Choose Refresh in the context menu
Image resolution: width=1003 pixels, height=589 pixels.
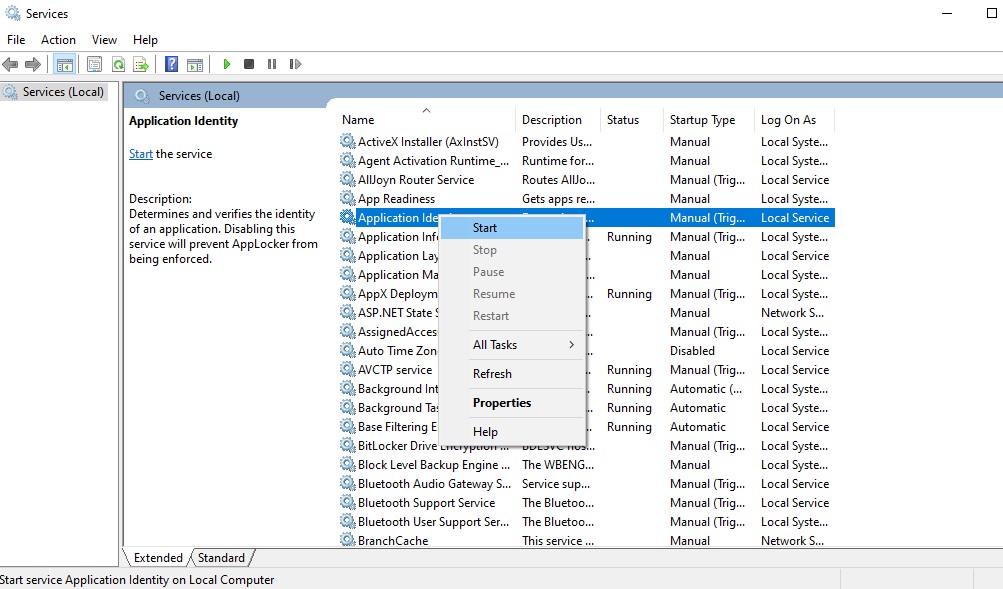point(512,373)
